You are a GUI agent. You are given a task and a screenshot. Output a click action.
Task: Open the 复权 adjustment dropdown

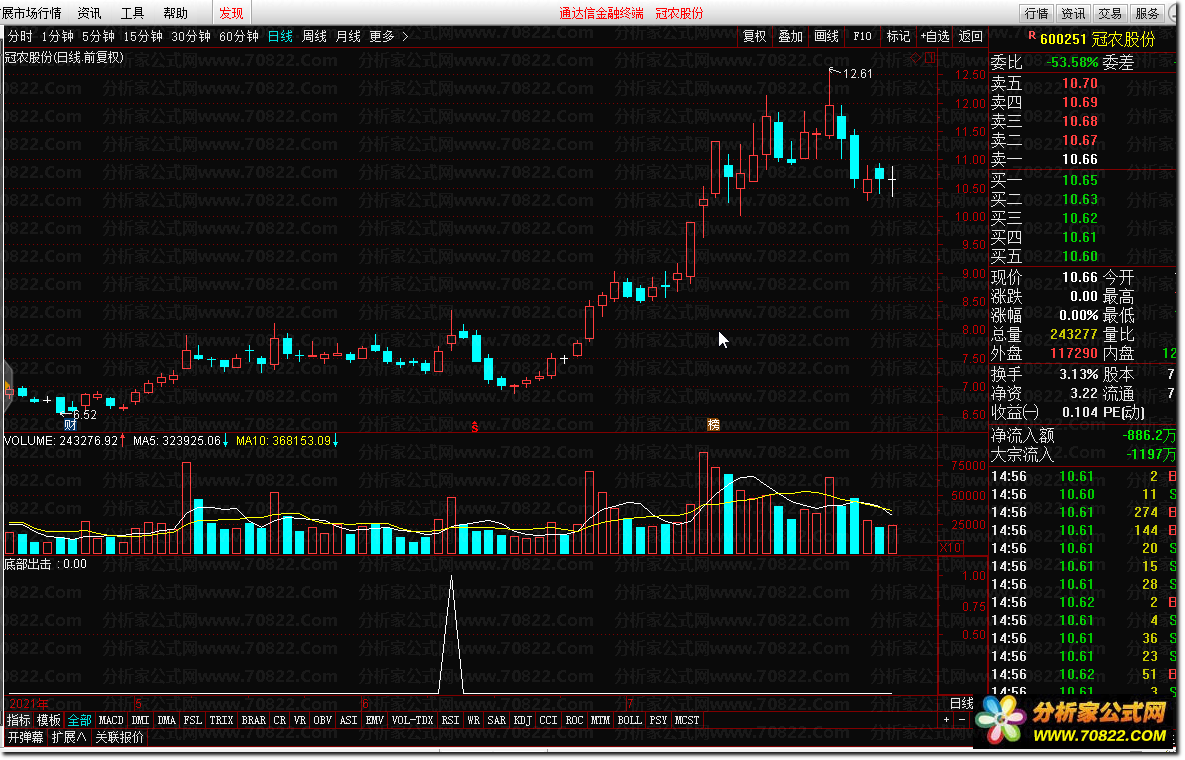click(x=754, y=36)
